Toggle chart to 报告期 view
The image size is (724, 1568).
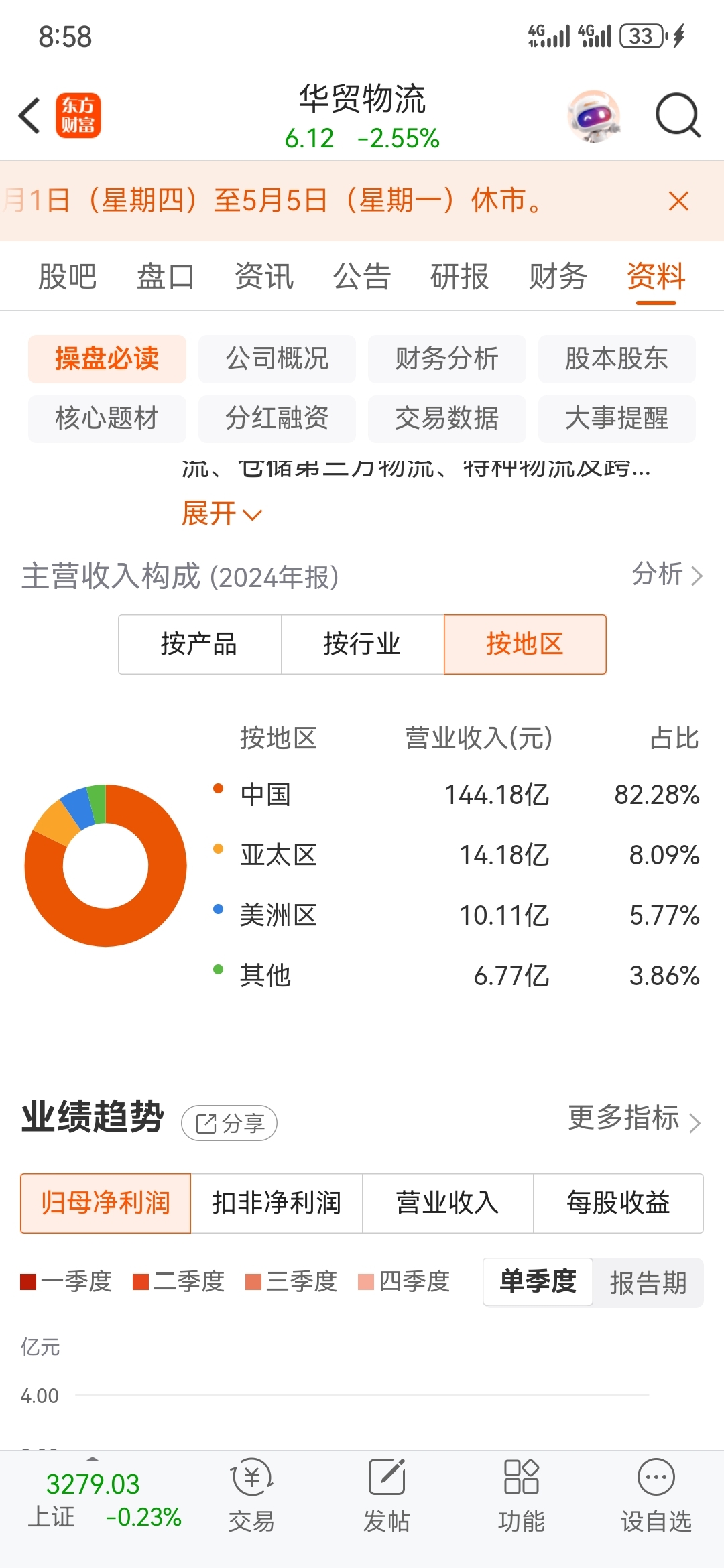648,1283
